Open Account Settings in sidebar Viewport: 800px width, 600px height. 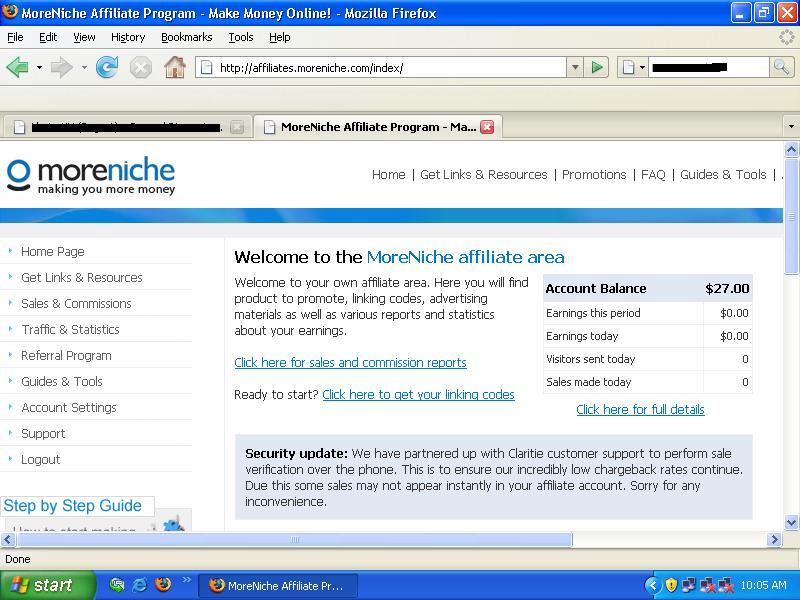(69, 408)
